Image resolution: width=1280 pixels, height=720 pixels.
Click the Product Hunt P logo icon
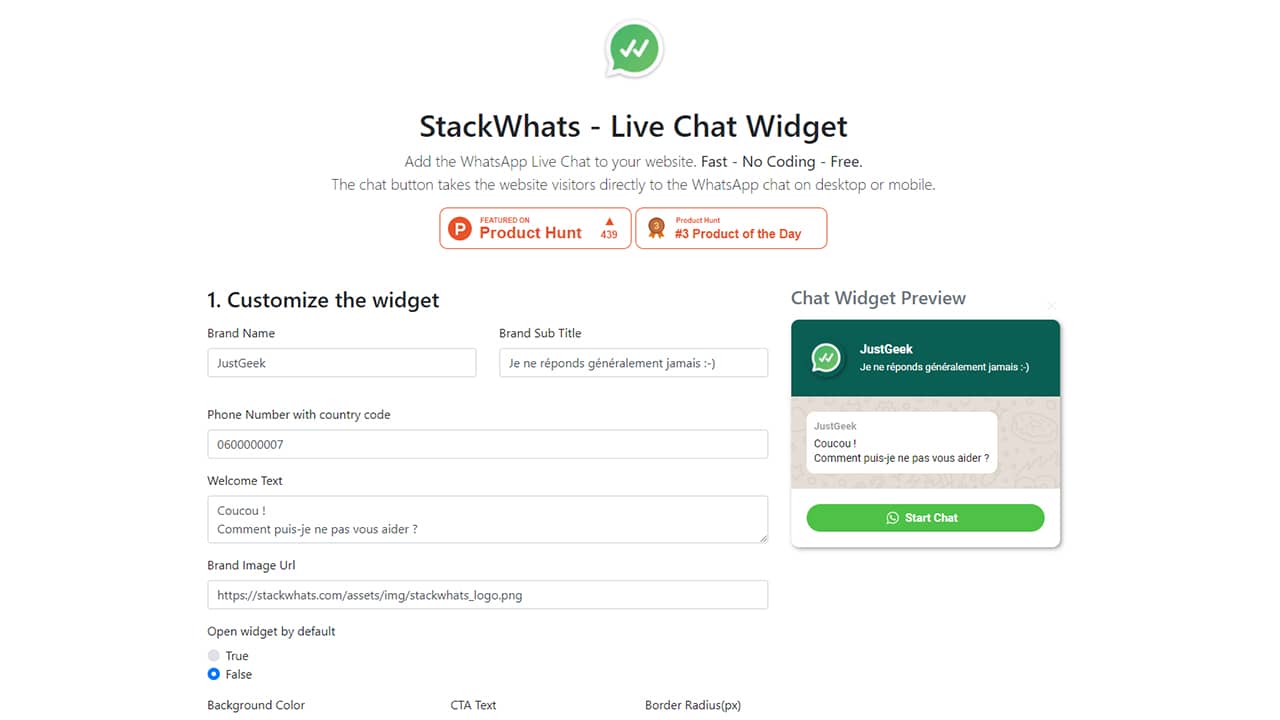[x=459, y=229]
